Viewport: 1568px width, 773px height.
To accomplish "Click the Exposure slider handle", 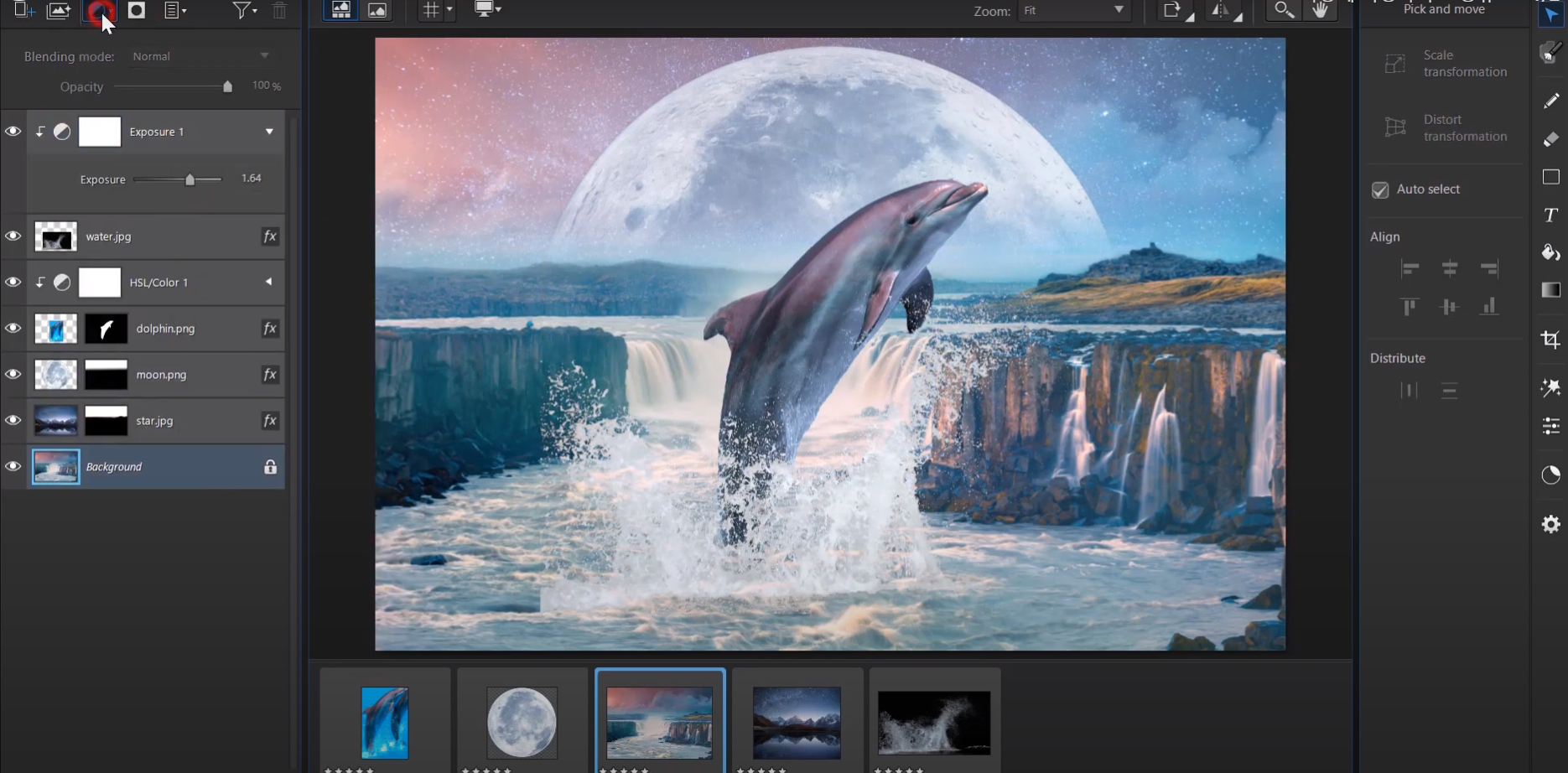I will pyautogui.click(x=190, y=179).
